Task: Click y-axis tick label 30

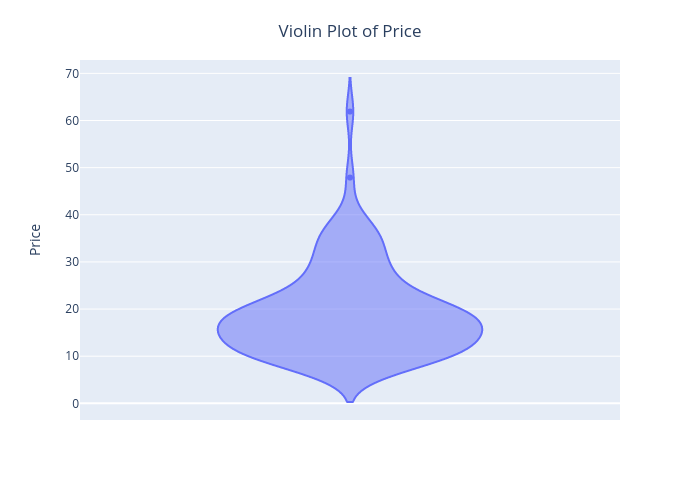Action: click(72, 262)
